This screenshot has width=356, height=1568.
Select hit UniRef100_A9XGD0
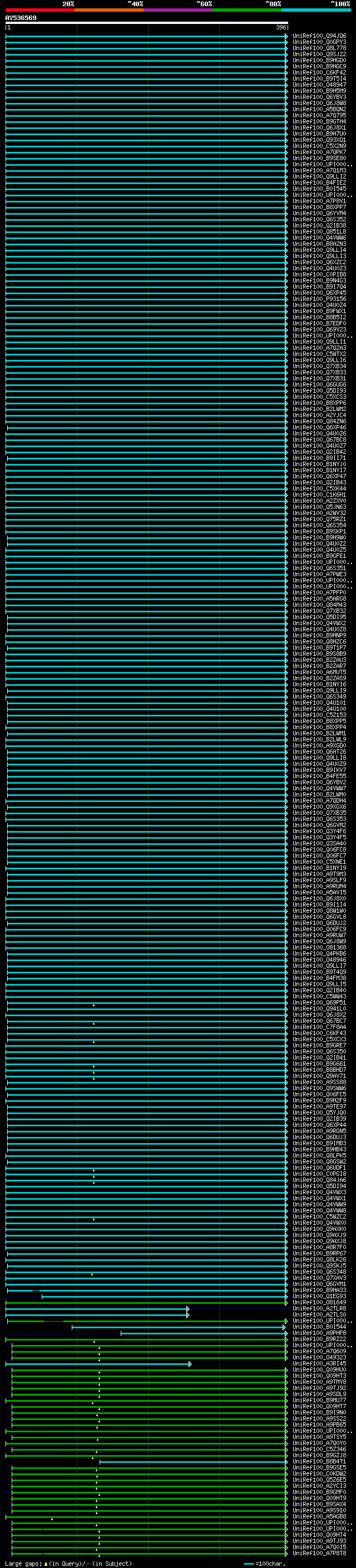click(x=319, y=746)
